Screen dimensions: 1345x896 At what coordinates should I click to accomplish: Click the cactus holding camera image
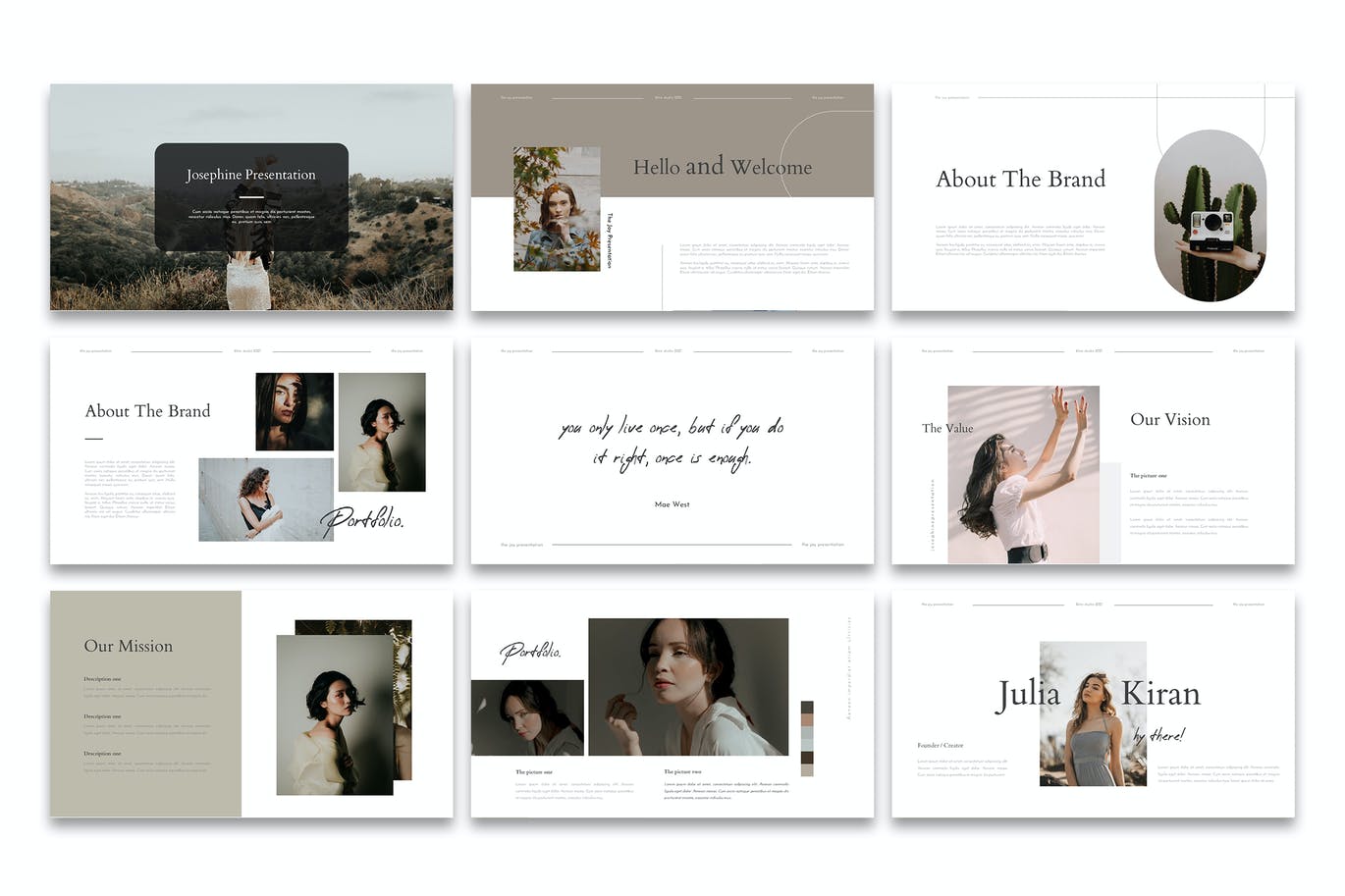pos(1210,216)
